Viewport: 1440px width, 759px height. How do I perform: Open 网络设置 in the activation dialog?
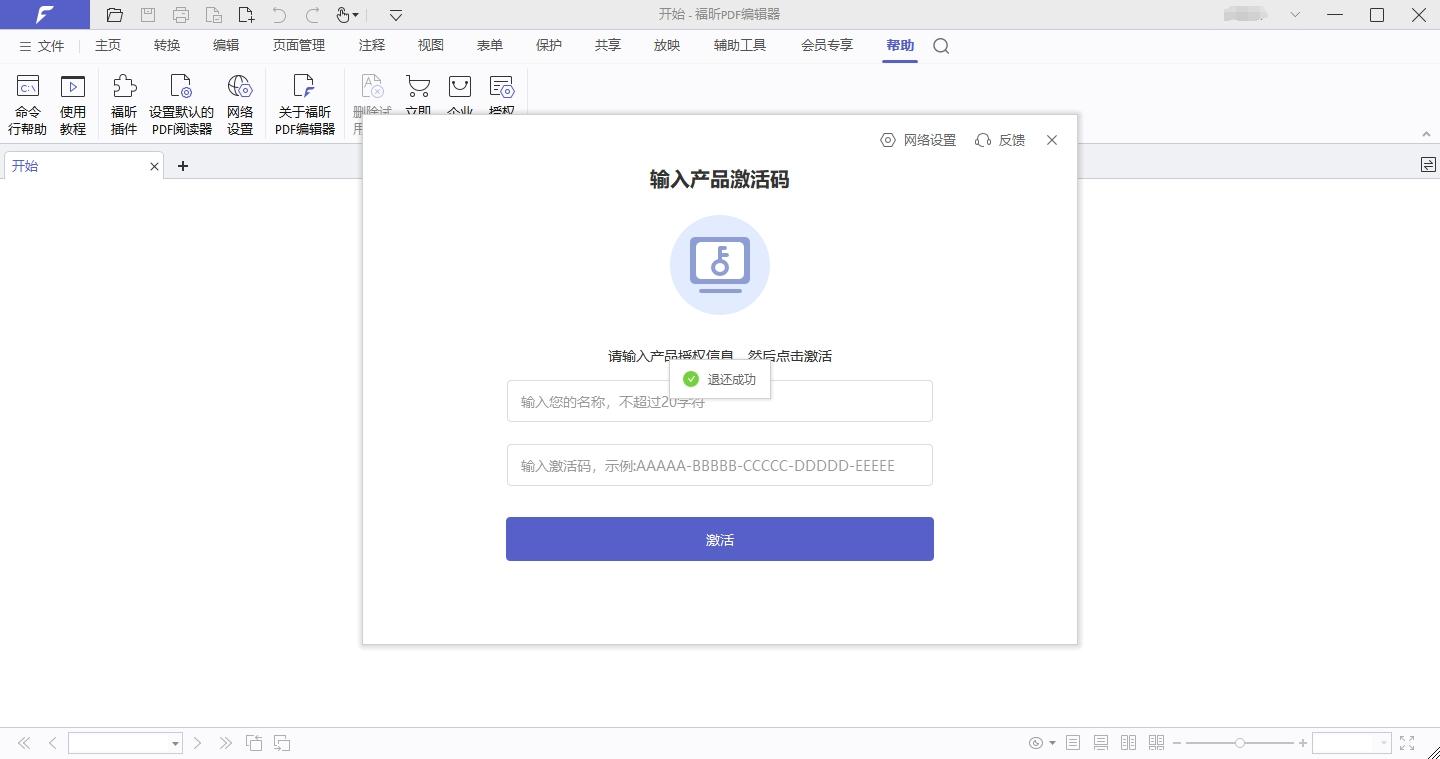[918, 140]
